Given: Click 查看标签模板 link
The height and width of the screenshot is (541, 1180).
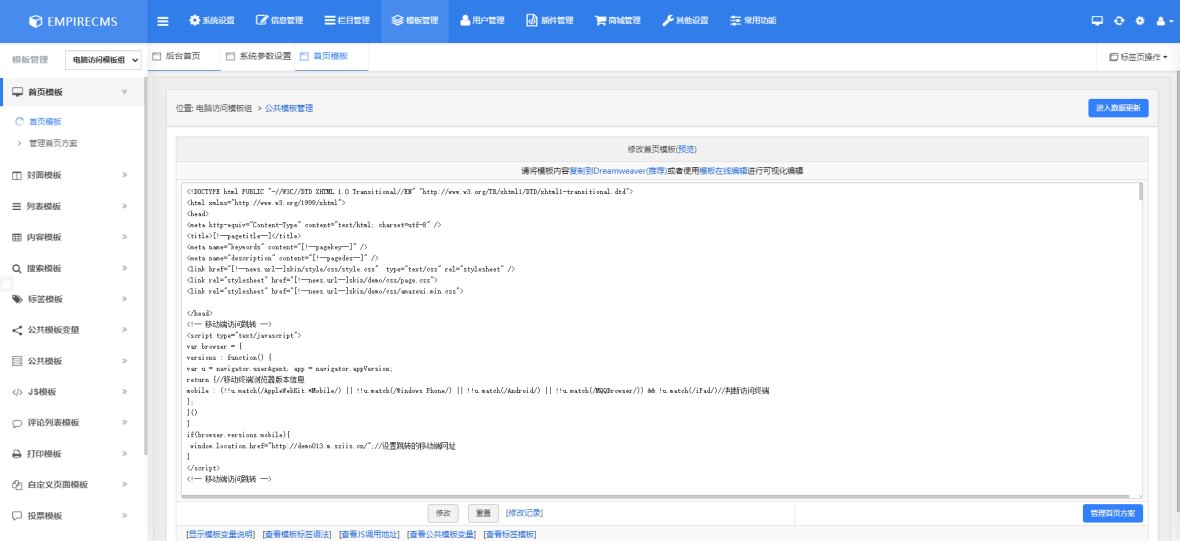Looking at the screenshot, I should [509, 534].
